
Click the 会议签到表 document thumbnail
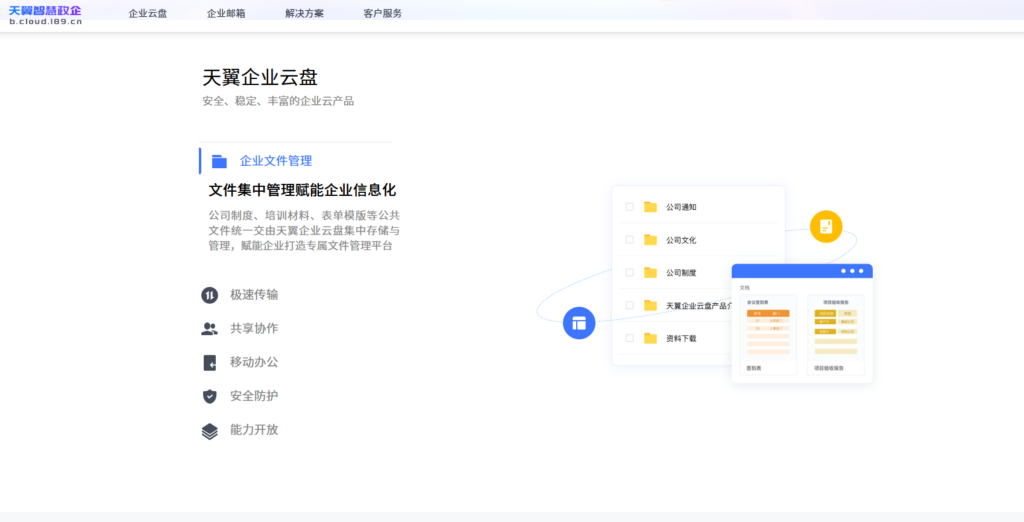tap(768, 334)
